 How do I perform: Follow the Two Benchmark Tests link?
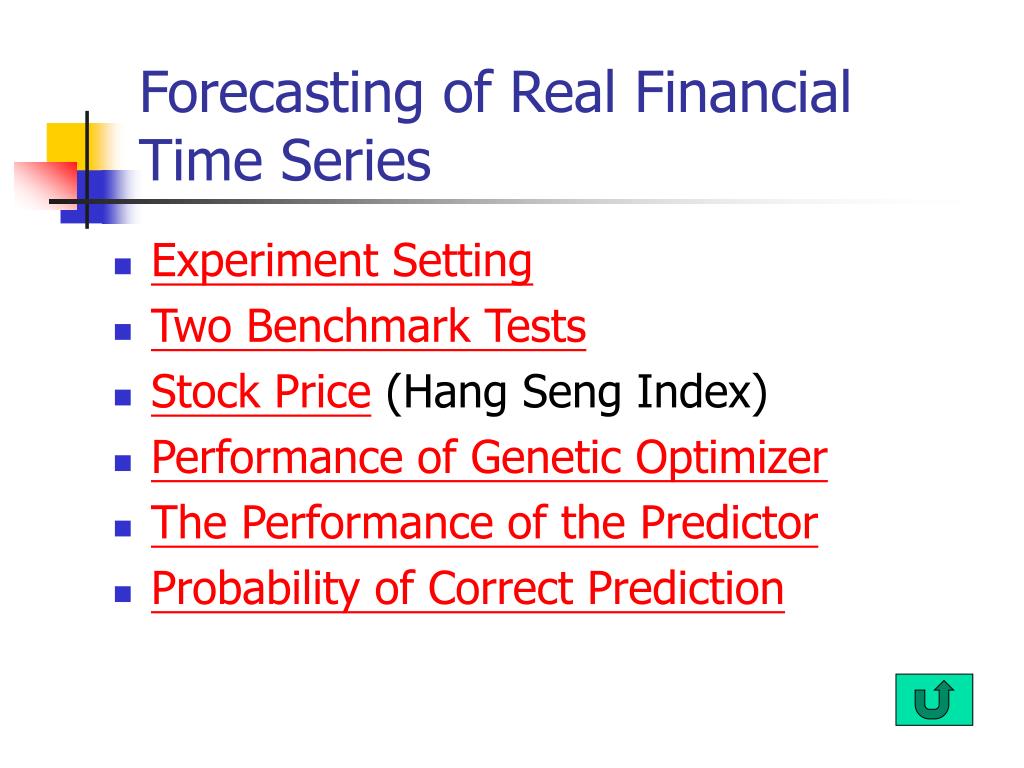point(368,326)
